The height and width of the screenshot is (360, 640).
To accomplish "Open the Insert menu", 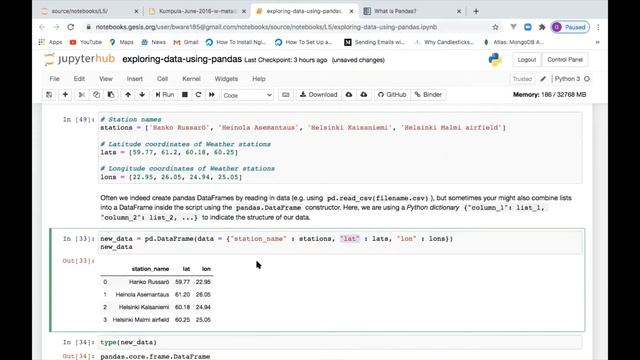I will (x=135, y=79).
